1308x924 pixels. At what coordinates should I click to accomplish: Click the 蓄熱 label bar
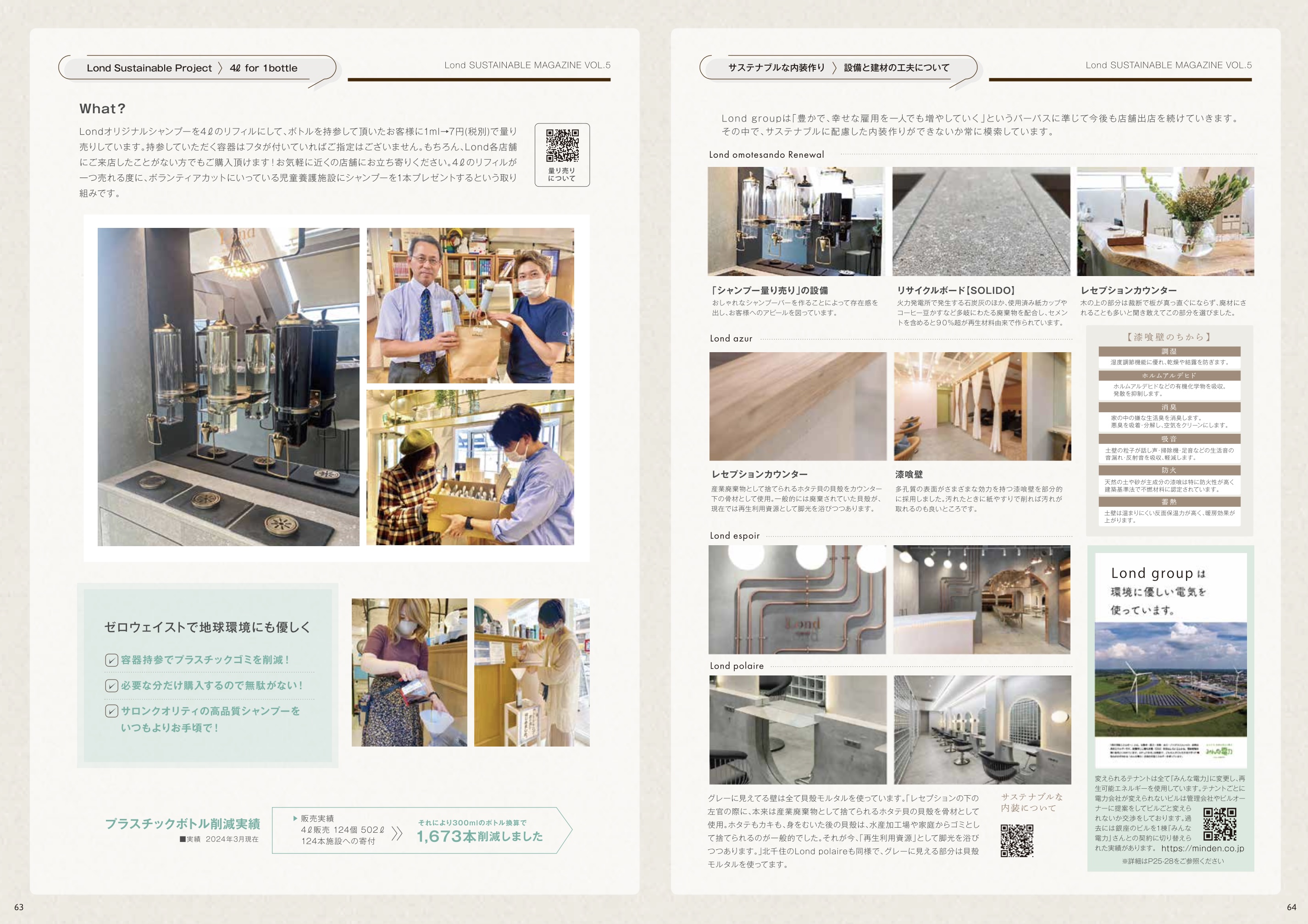[x=1169, y=502]
